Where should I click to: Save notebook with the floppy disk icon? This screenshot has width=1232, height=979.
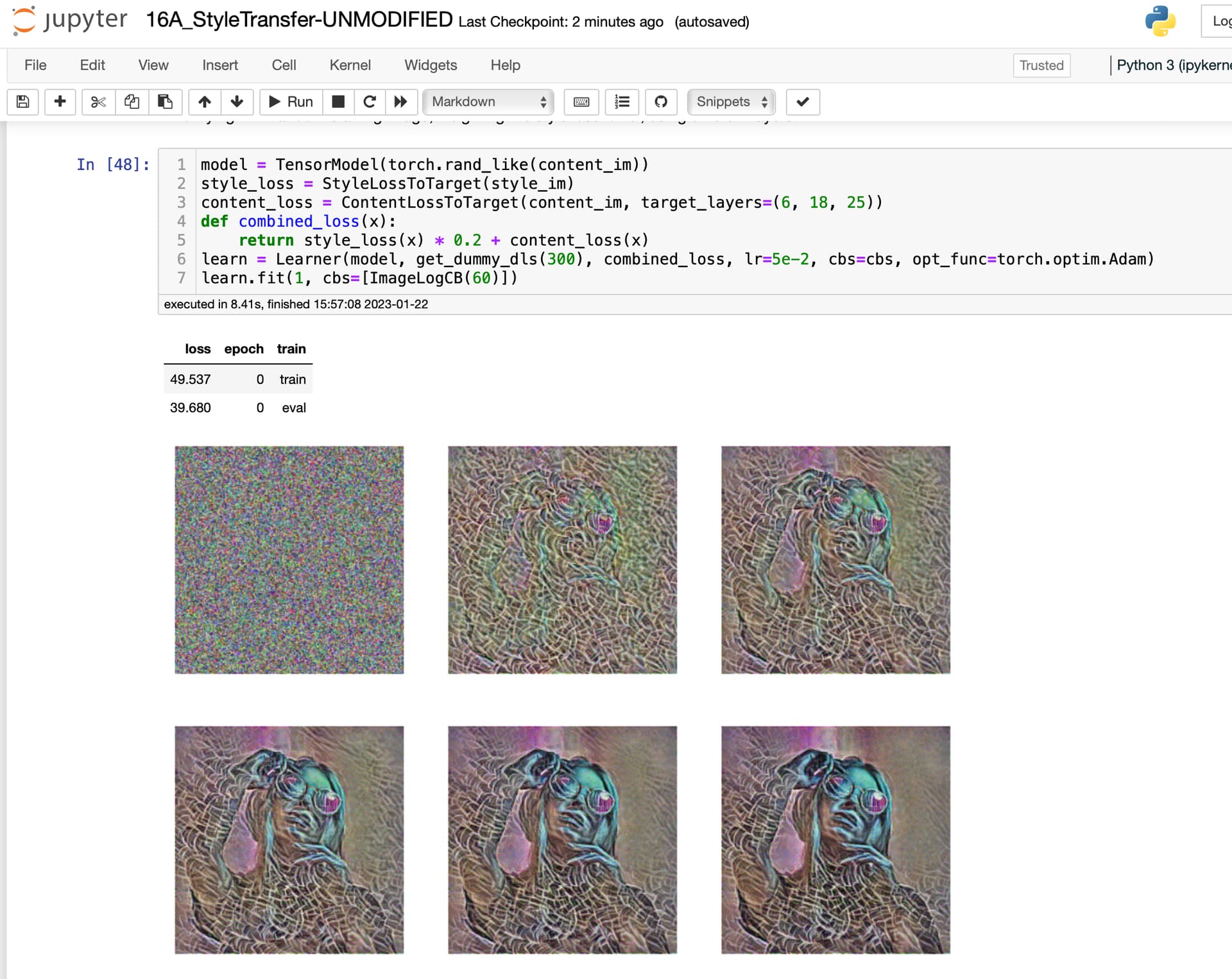[23, 101]
